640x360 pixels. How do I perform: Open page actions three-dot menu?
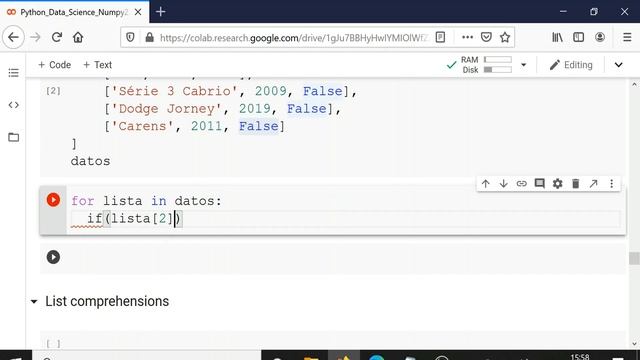[467, 38]
